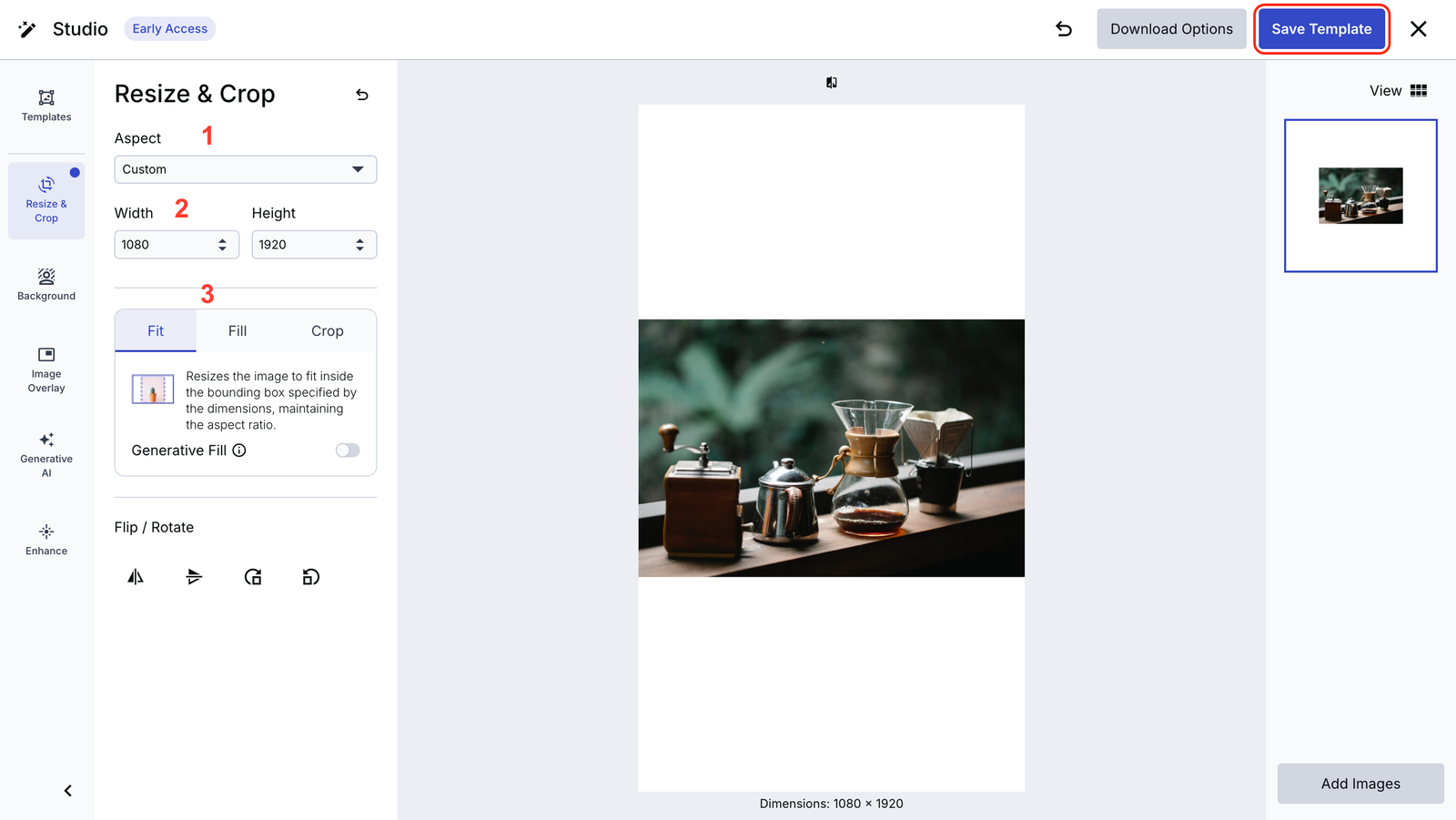Screen dimensions: 1456x820
Task: Collapse the sidebar with the left chevron
Action: (68, 791)
